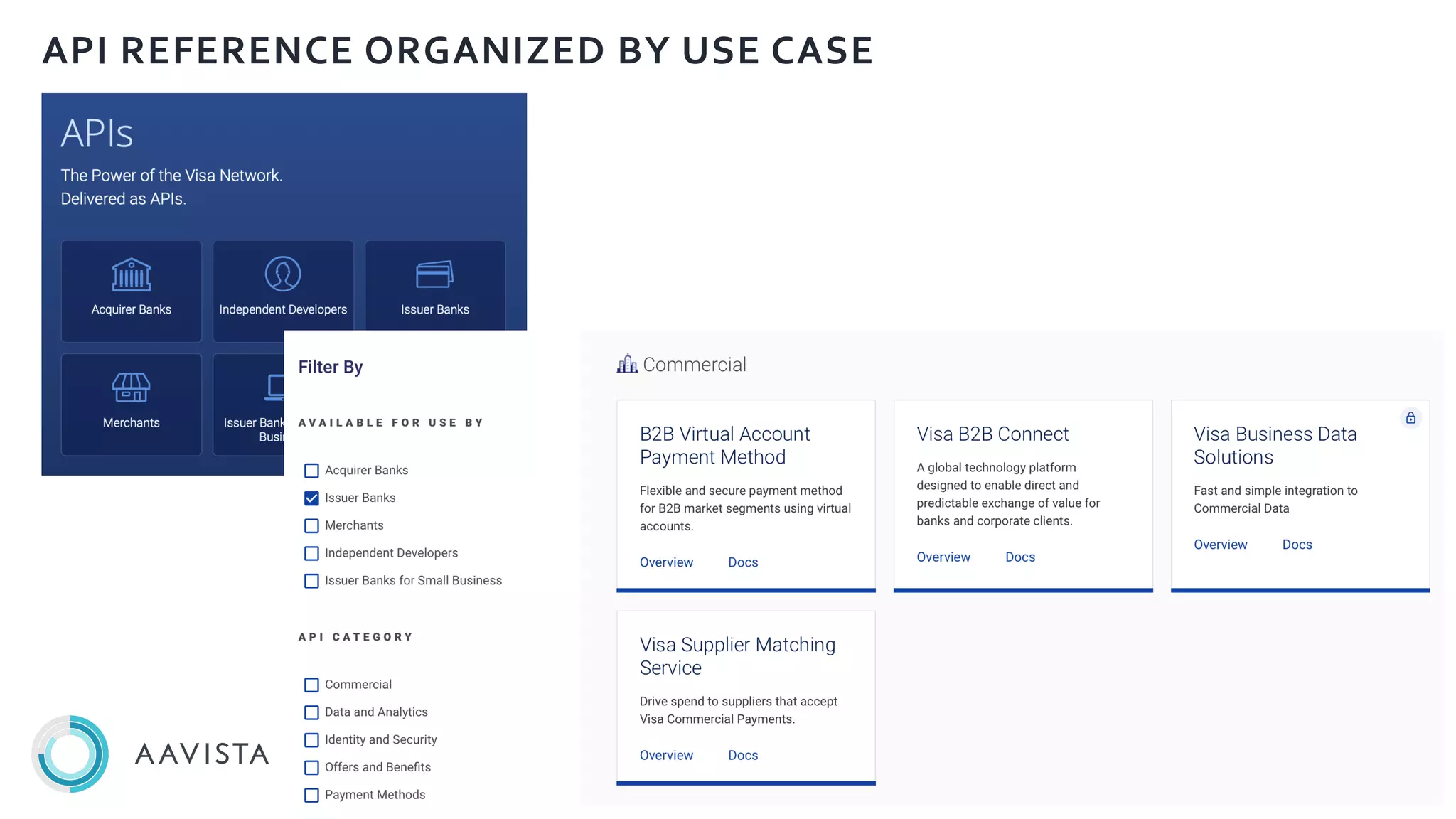Open Overview for Visa Business Data Solutions
1456x819 pixels.
click(1220, 545)
